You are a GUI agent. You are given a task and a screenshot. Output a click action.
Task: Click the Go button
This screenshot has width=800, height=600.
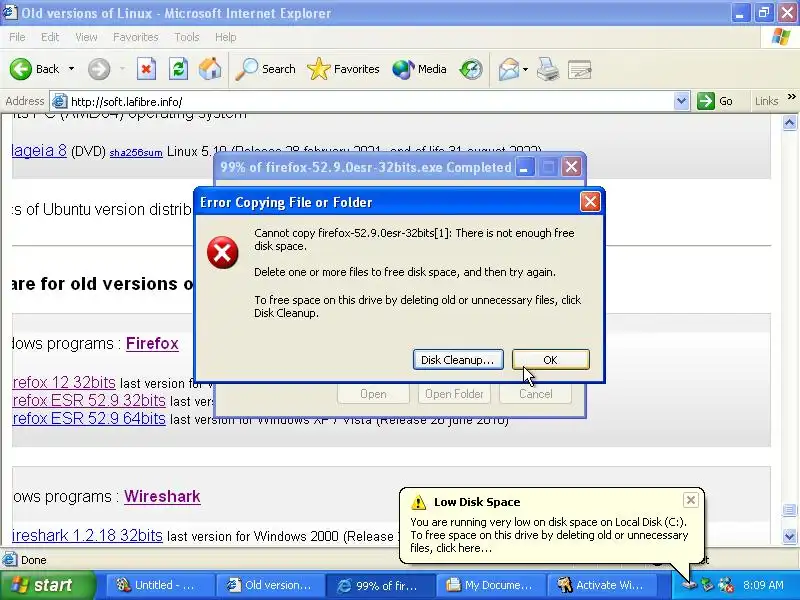715,101
